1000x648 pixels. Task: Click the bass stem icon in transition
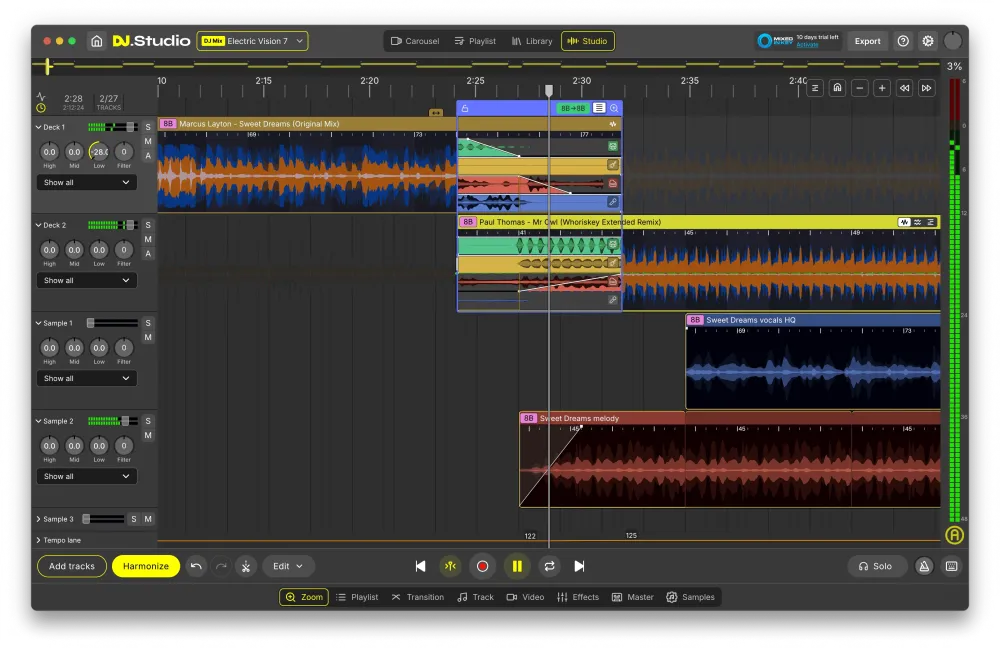click(x=613, y=184)
